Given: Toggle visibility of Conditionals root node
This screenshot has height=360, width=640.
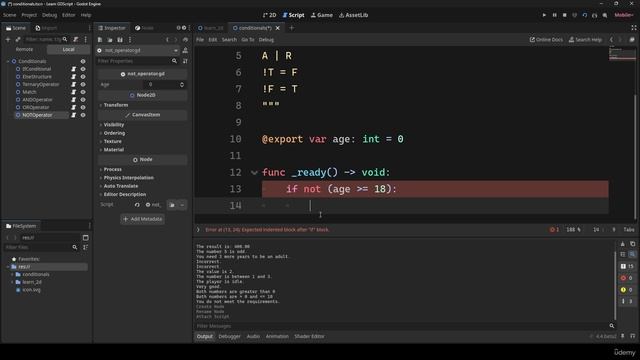Looking at the screenshot, I should pyautogui.click(x=83, y=61).
